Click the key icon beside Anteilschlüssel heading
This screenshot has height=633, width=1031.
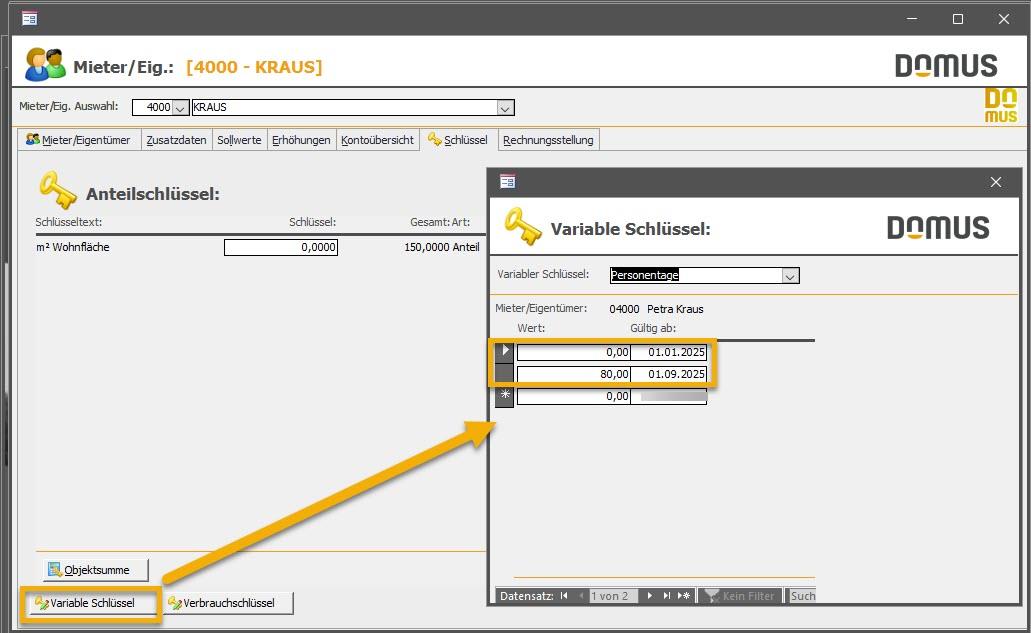[x=58, y=189]
